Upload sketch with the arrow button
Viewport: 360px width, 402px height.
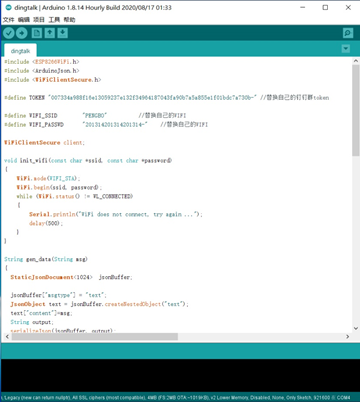pyautogui.click(x=22, y=33)
